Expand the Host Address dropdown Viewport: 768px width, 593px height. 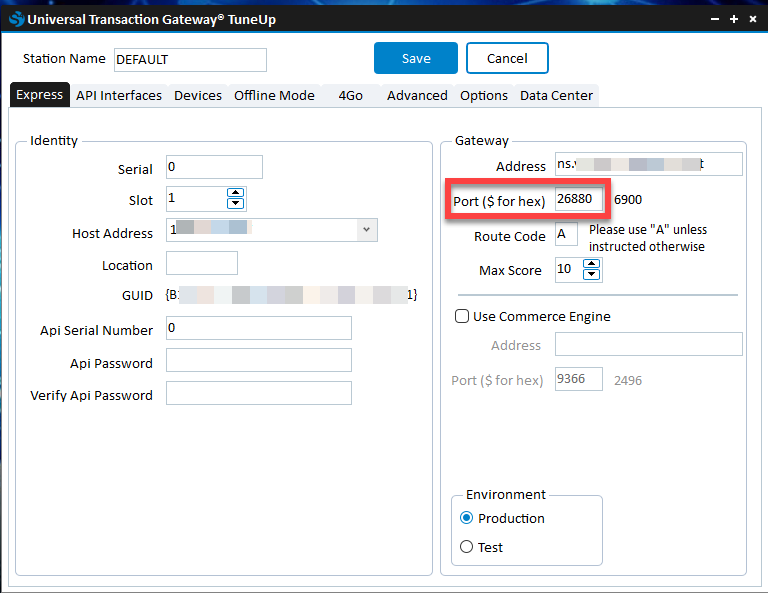click(367, 230)
